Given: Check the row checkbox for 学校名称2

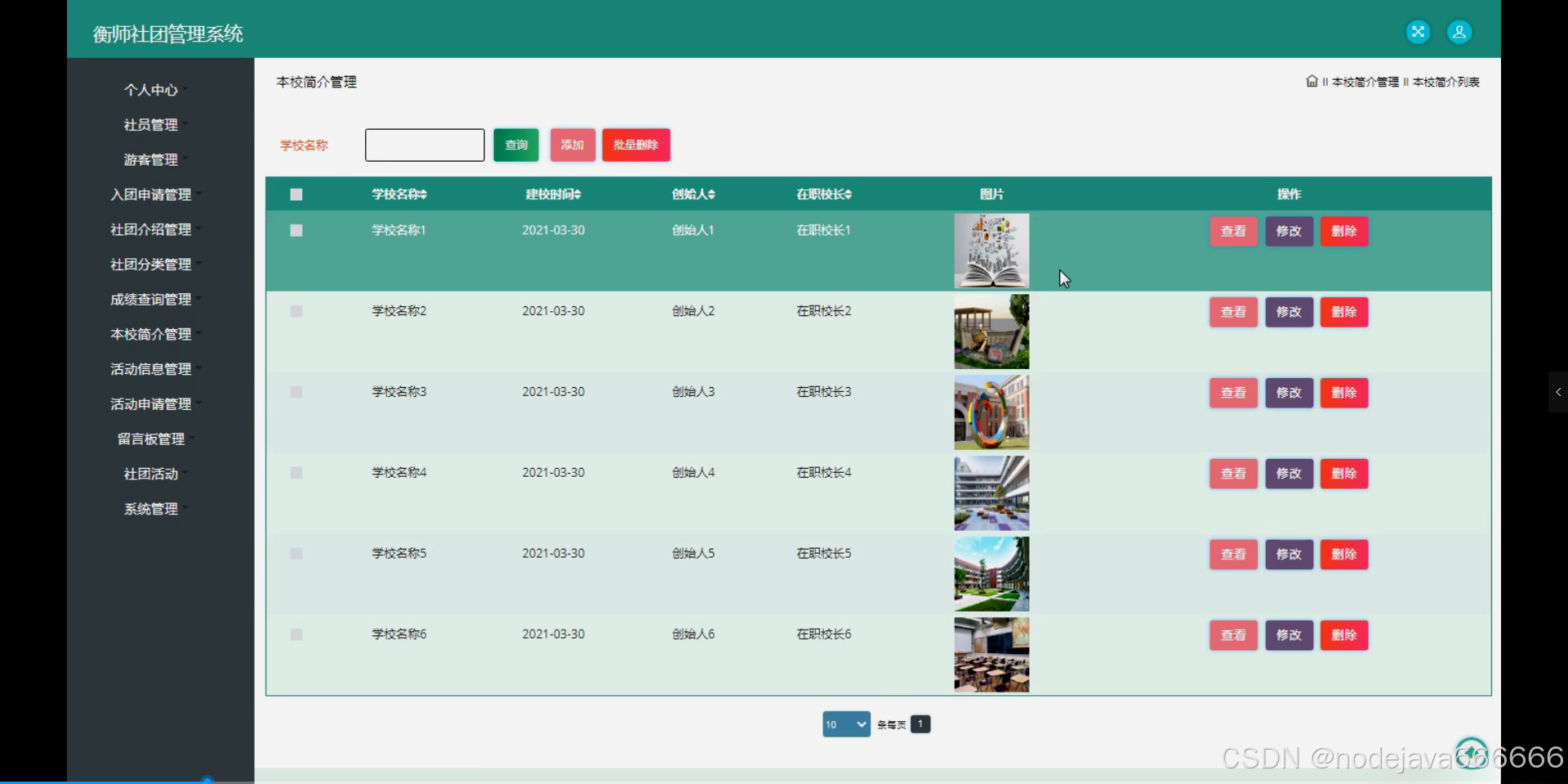Looking at the screenshot, I should point(296,311).
